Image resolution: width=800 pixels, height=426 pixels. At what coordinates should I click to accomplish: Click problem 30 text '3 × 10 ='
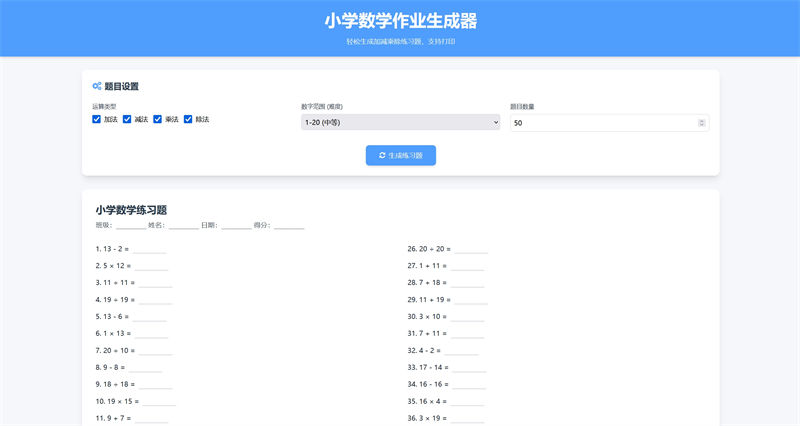[433, 316]
